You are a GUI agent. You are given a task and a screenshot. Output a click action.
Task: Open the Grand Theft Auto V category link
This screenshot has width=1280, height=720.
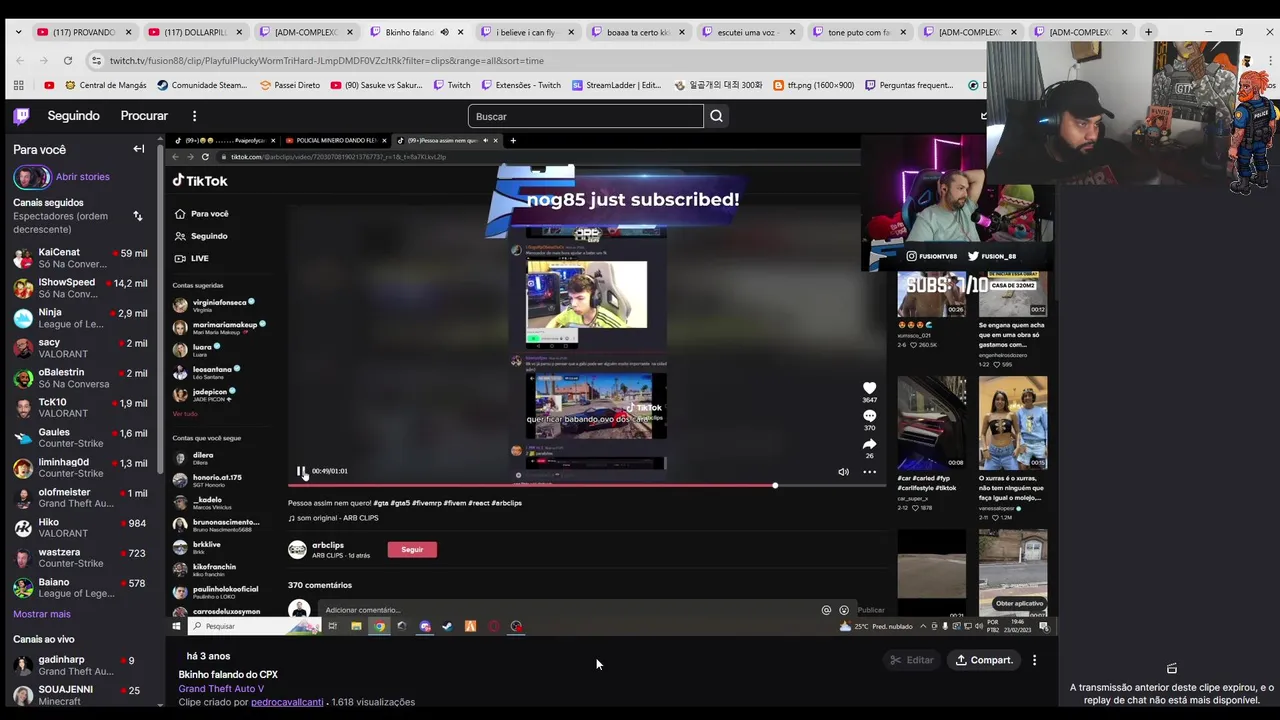tap(221, 689)
